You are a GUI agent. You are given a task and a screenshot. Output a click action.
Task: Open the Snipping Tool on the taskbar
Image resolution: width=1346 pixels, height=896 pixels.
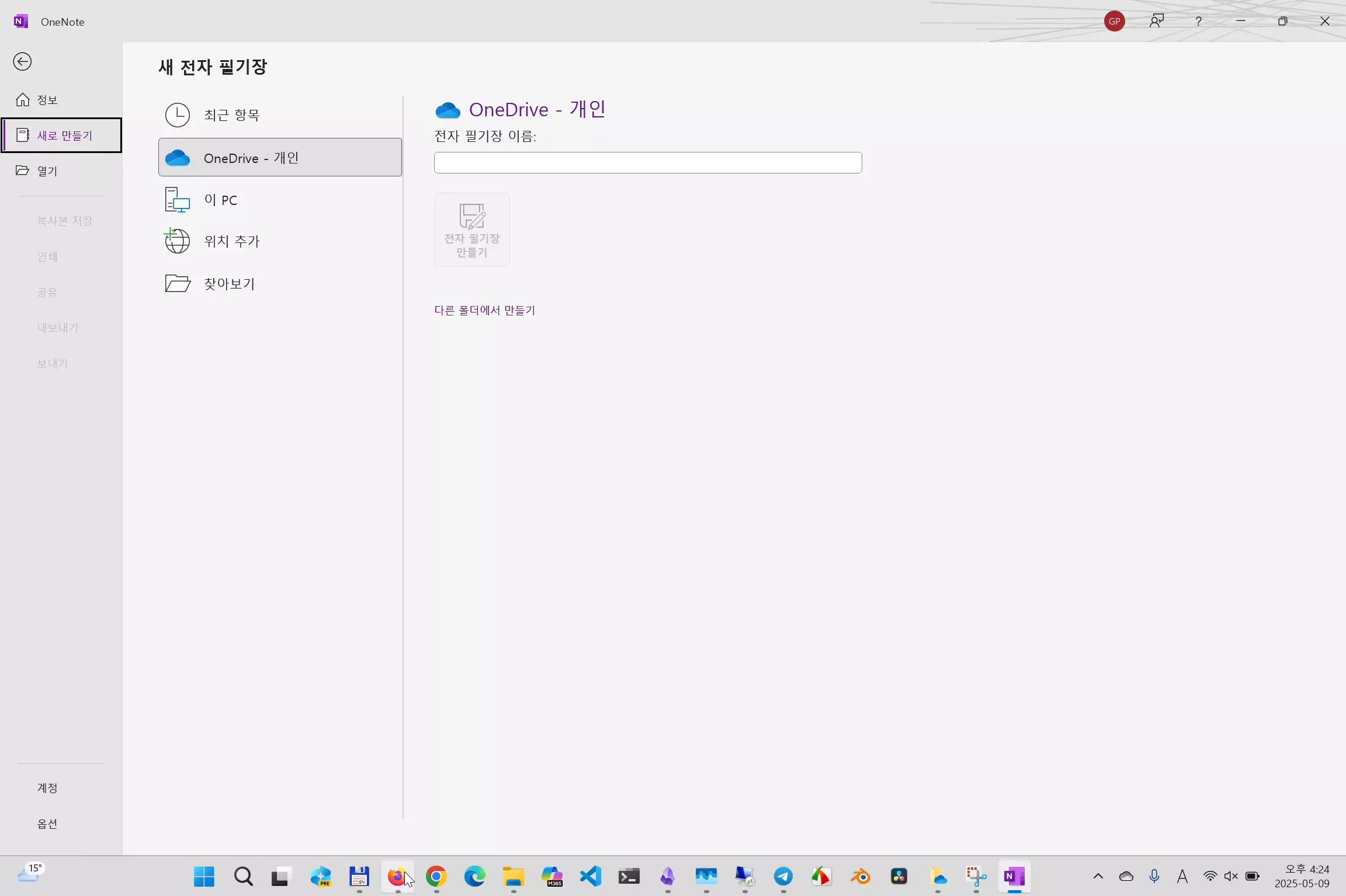976,877
